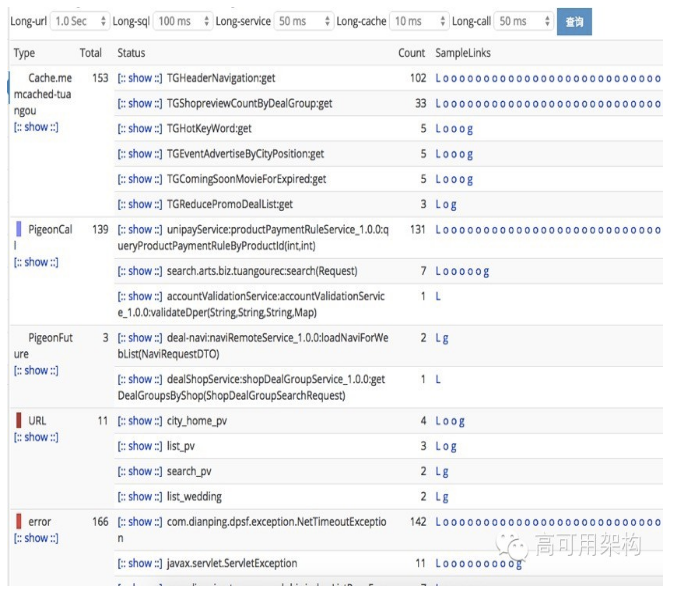This screenshot has width=678, height=600.
Task: Click the blue 查询 query button
Action: [x=574, y=21]
